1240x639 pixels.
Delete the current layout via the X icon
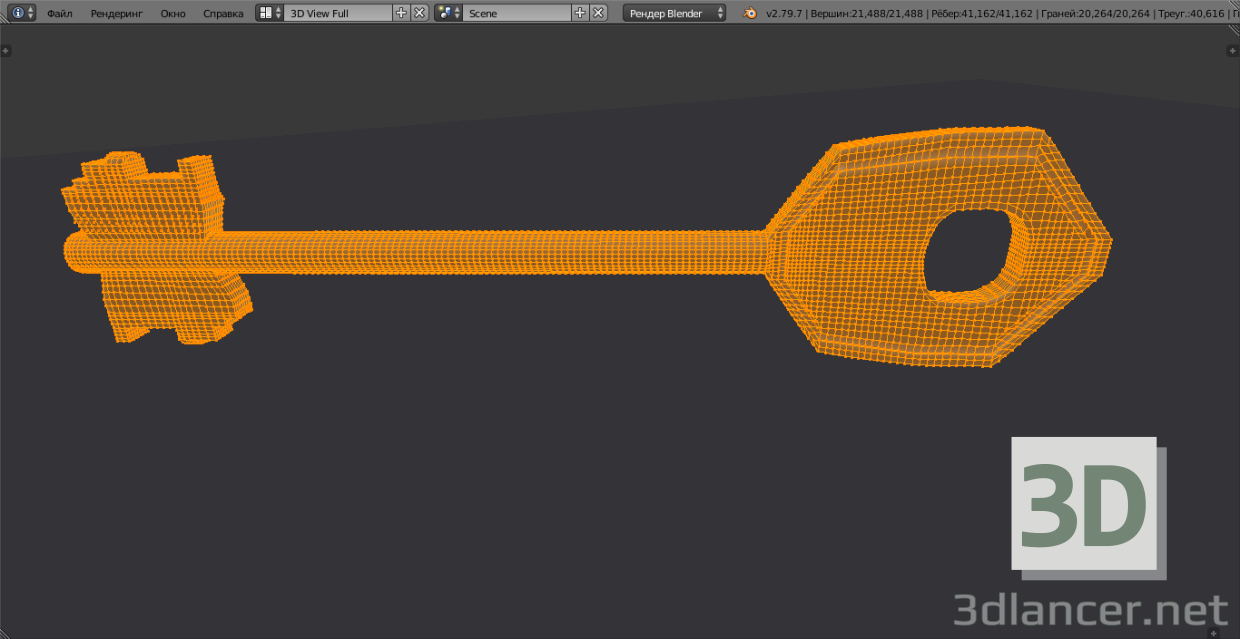point(418,13)
